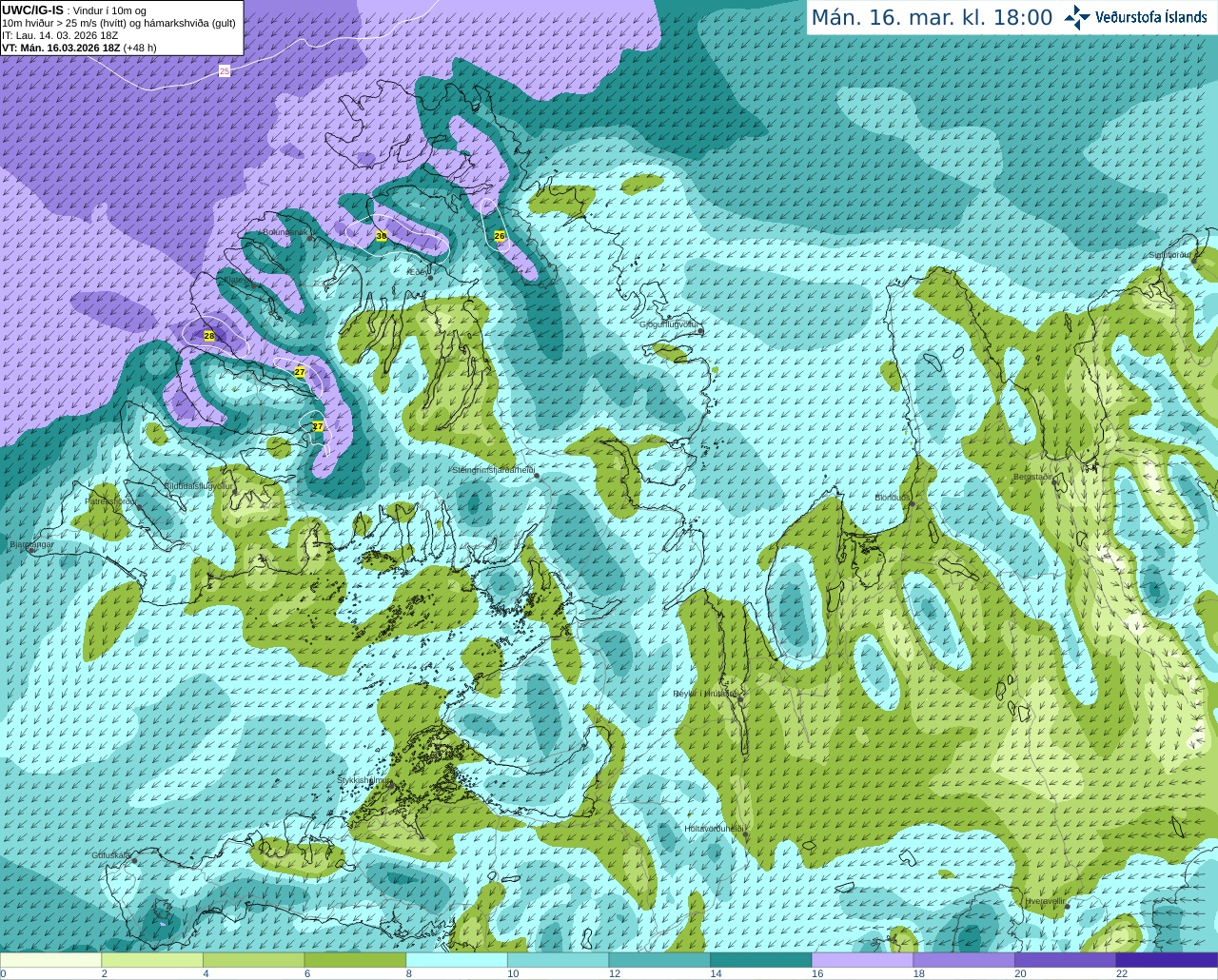The width and height of the screenshot is (1218, 980).
Task: Select the 20–22 m/s legend swatch
Action: point(1066,960)
